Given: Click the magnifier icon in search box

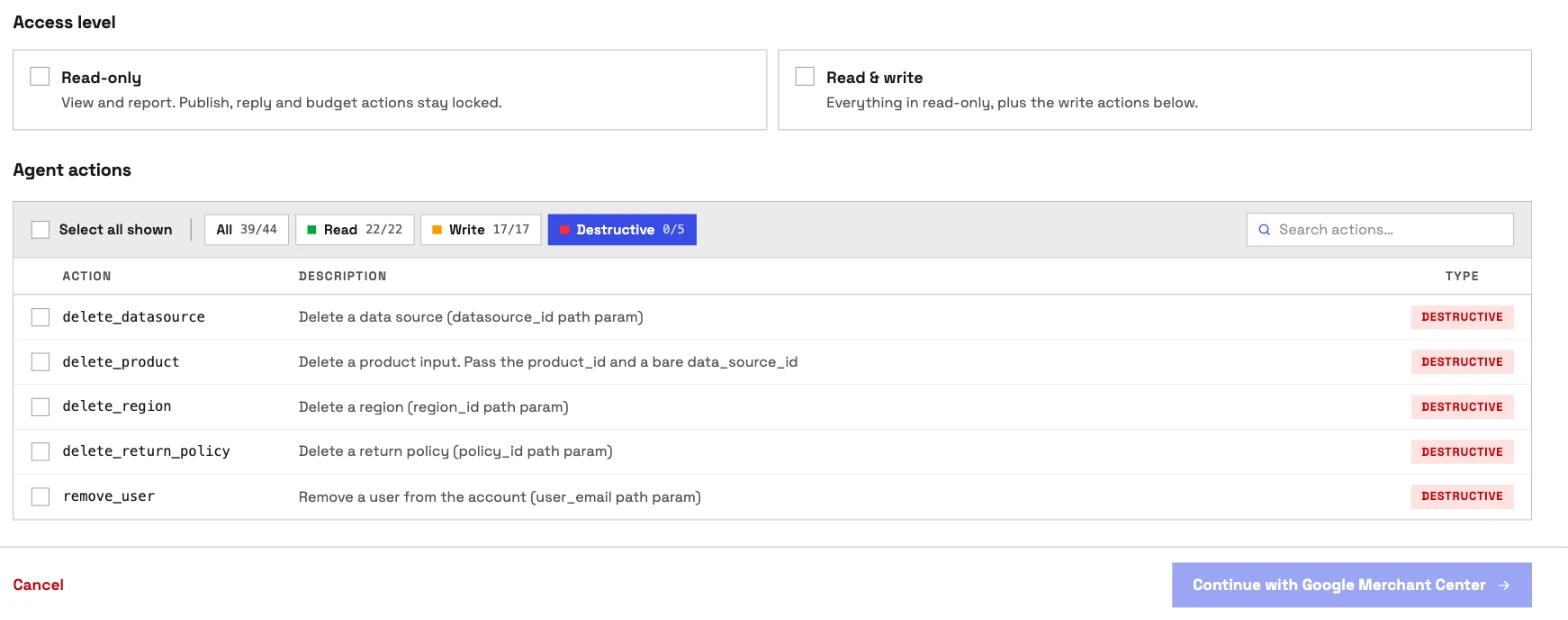Looking at the screenshot, I should 1265,230.
